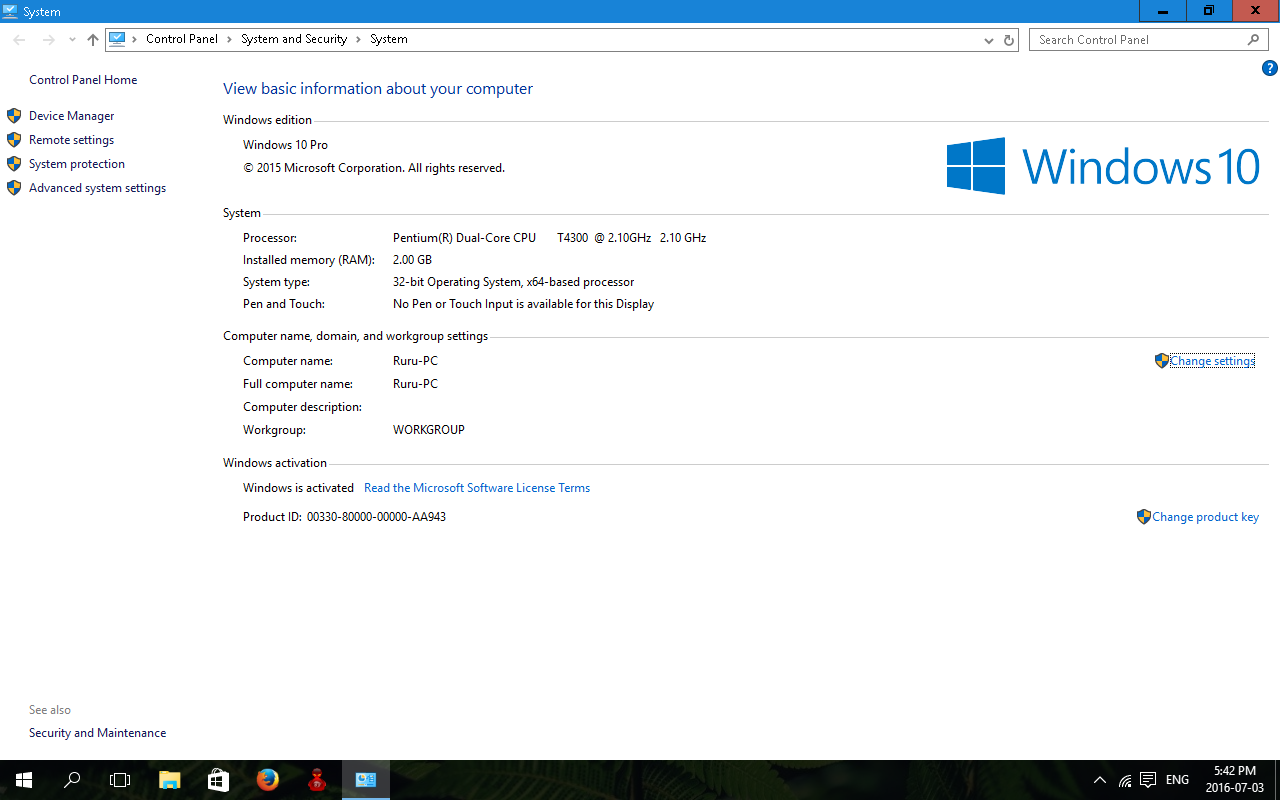The height and width of the screenshot is (800, 1280).
Task: Click the Change settings link
Action: click(x=1211, y=361)
